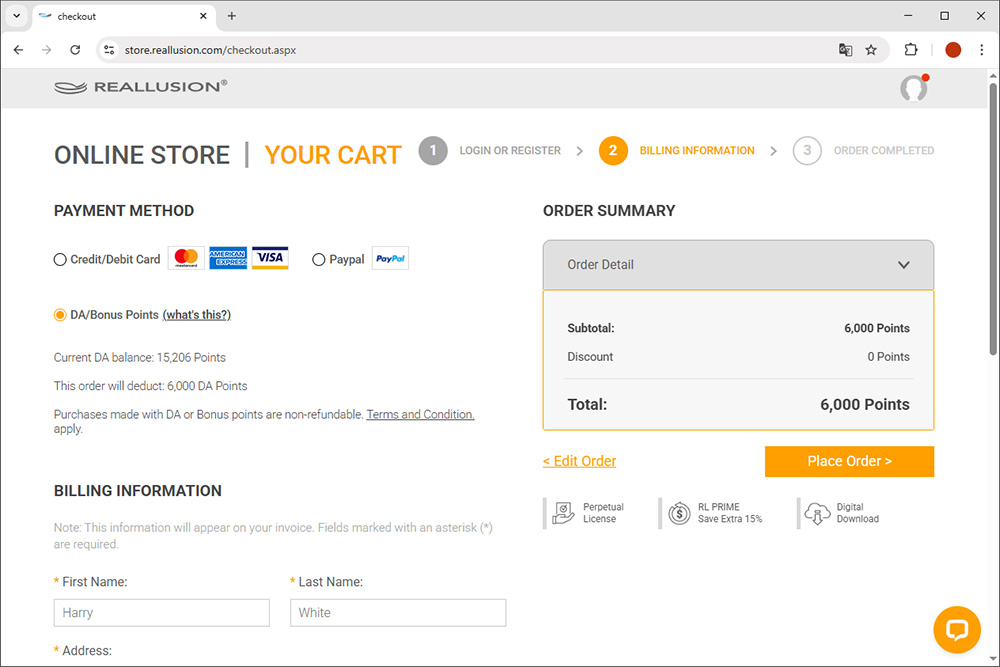Bookmark this page with star icon
Viewport: 1000px width, 667px height.
(871, 50)
